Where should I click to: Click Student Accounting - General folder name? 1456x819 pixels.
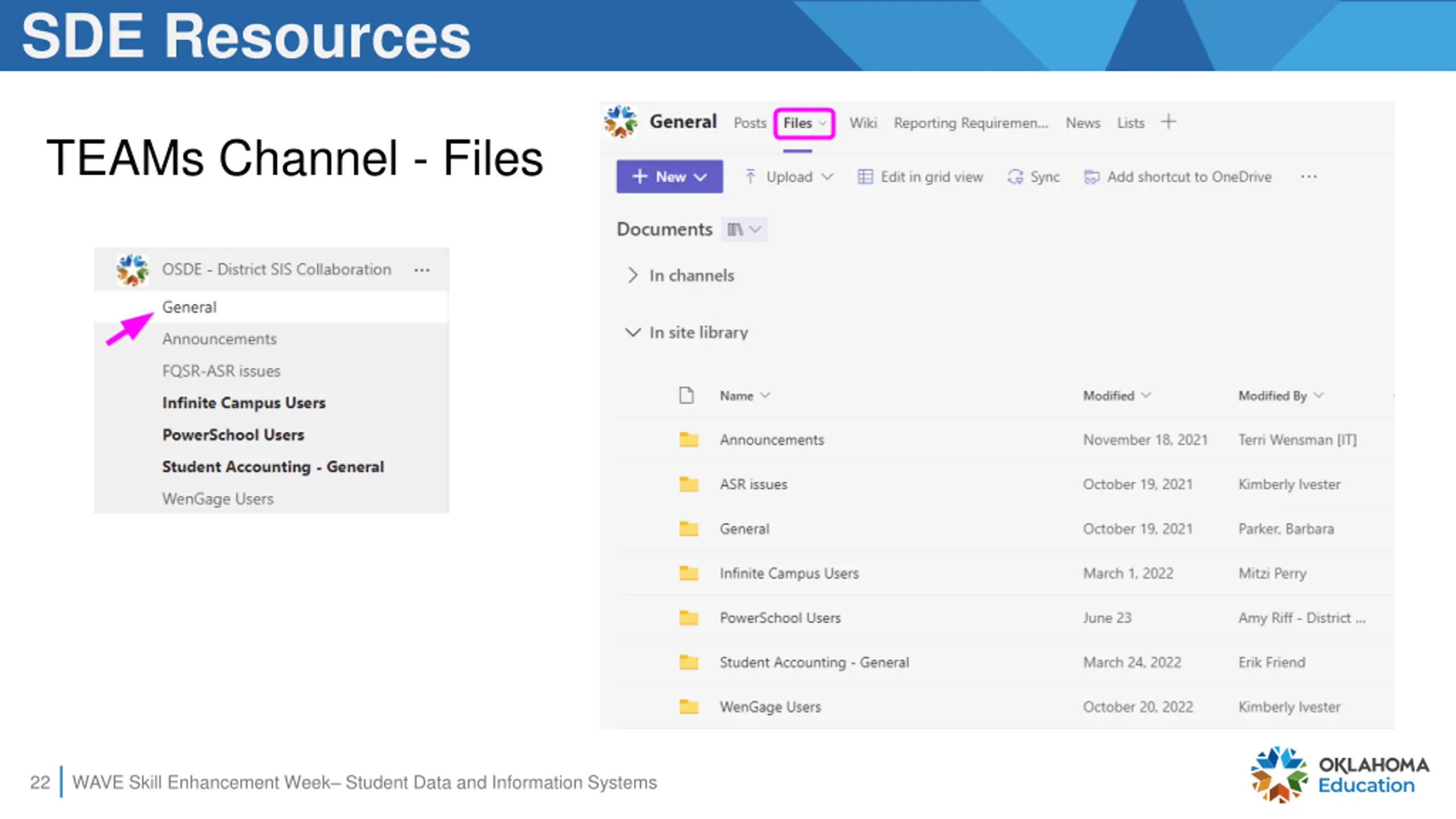click(x=814, y=662)
